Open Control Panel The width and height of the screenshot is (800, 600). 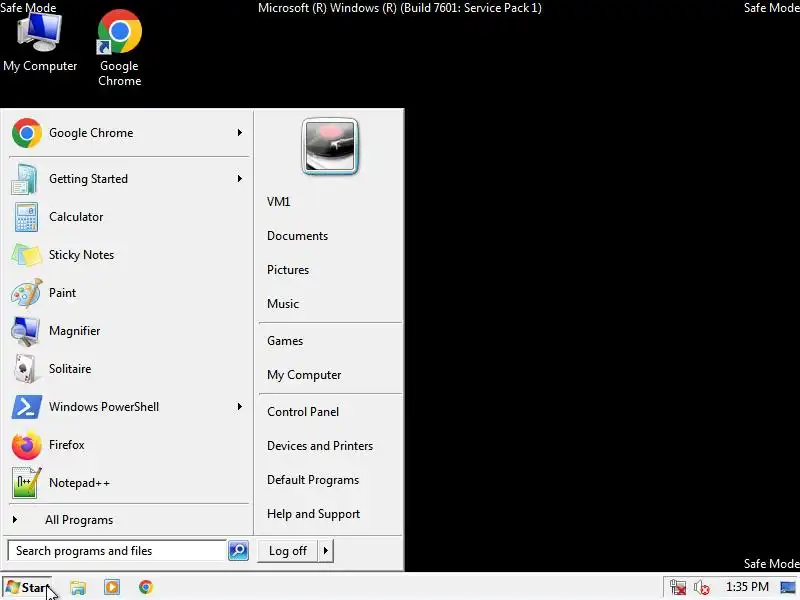pyautogui.click(x=303, y=412)
